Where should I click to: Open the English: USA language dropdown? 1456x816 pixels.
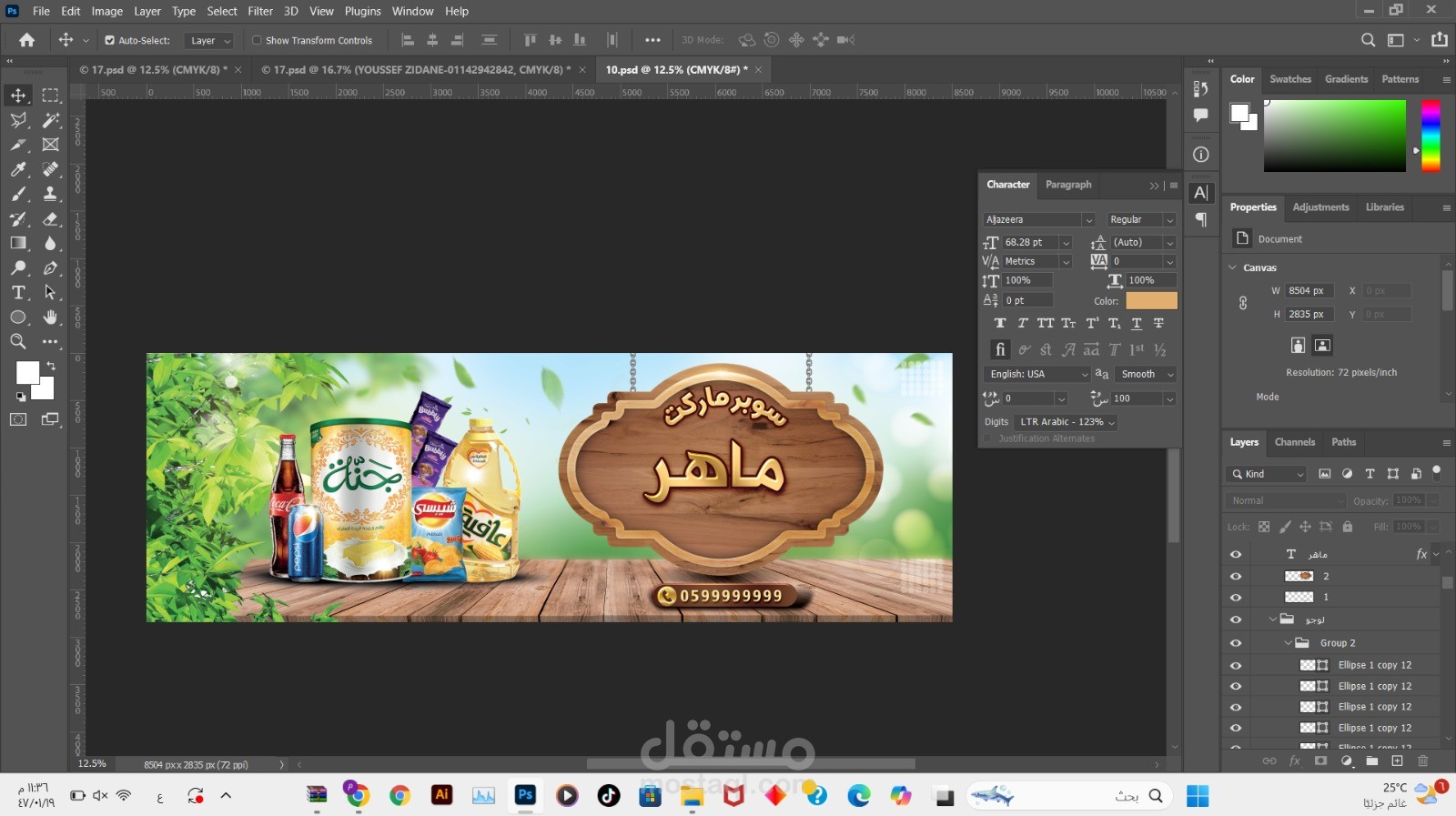tap(1037, 374)
